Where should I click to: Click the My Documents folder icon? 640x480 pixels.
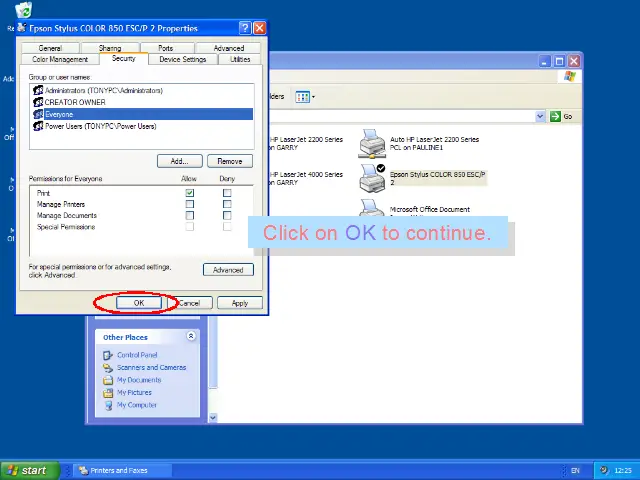(108, 380)
